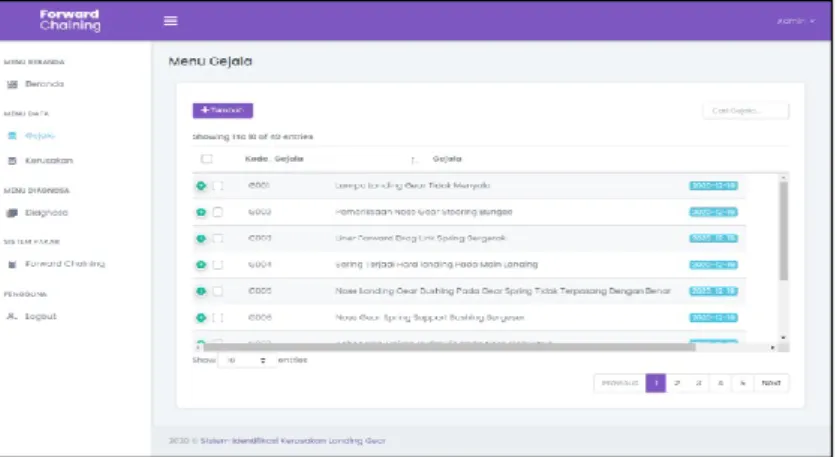The image size is (837, 457).
Task: Go to Previous page in pagination
Action: point(619,383)
